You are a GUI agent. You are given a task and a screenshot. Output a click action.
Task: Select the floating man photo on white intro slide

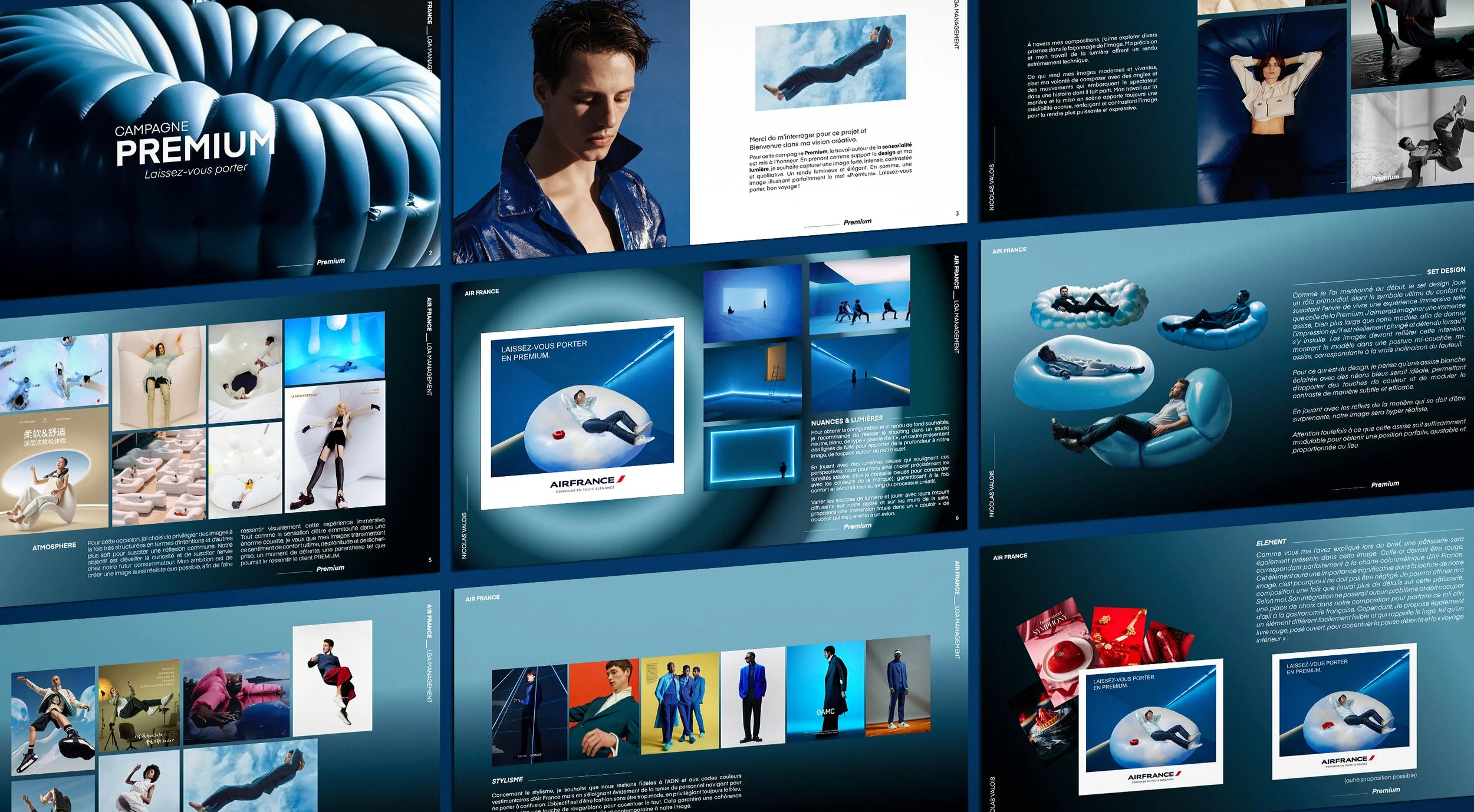click(x=830, y=63)
